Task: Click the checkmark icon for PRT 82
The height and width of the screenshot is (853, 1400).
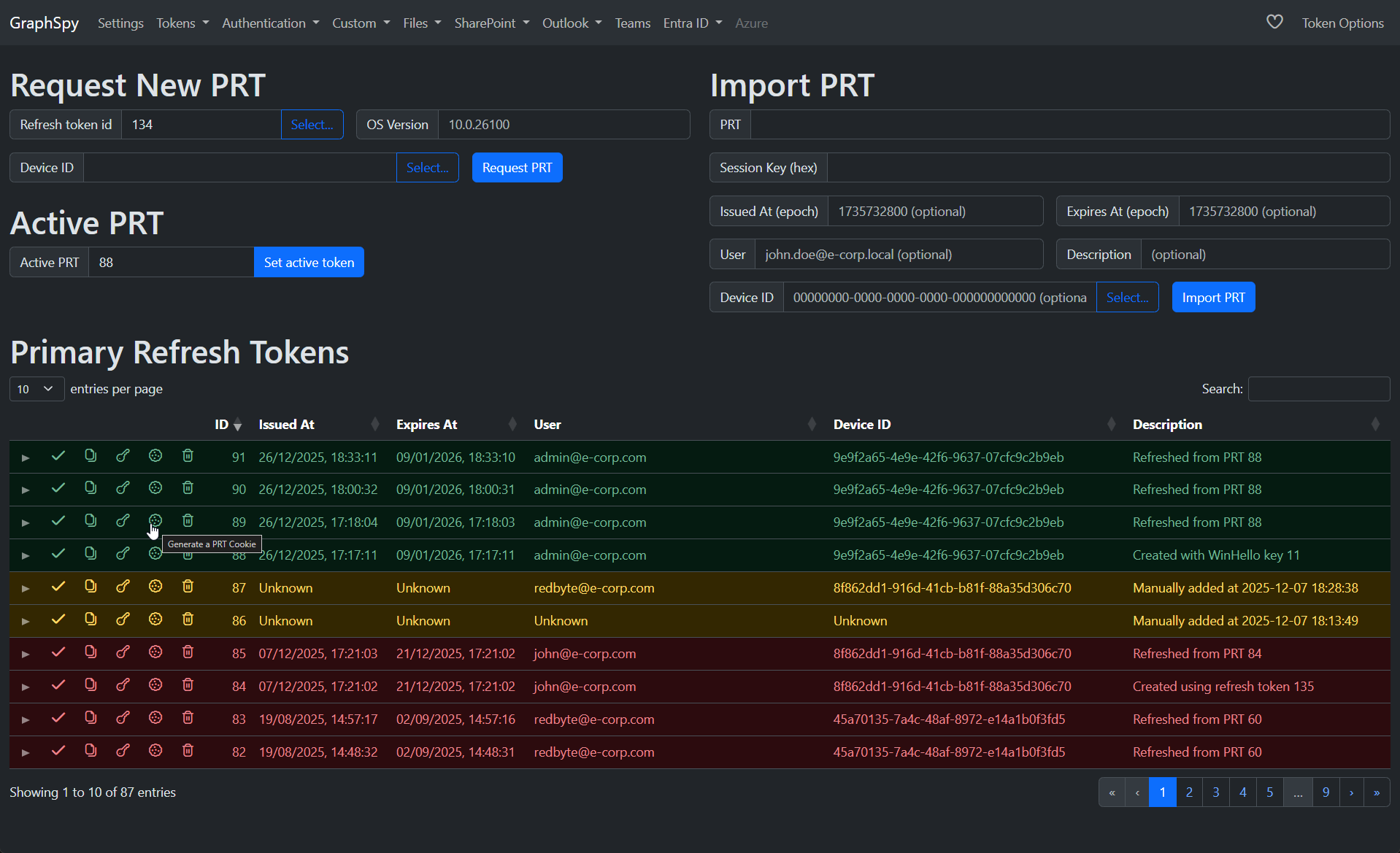Action: 58,751
